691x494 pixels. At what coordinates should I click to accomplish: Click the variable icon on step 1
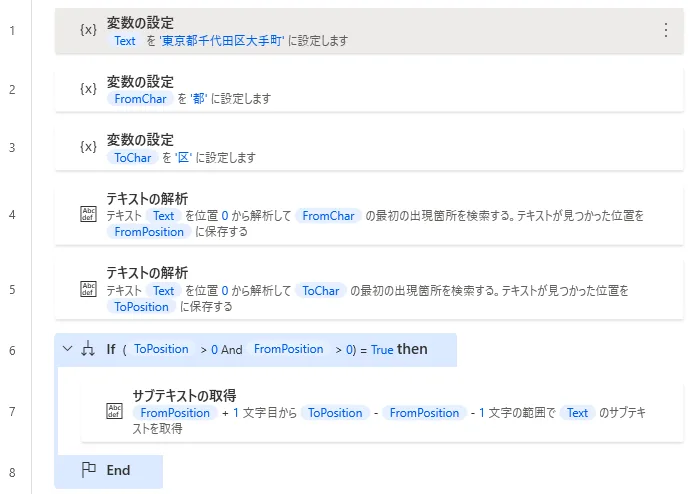tap(88, 30)
